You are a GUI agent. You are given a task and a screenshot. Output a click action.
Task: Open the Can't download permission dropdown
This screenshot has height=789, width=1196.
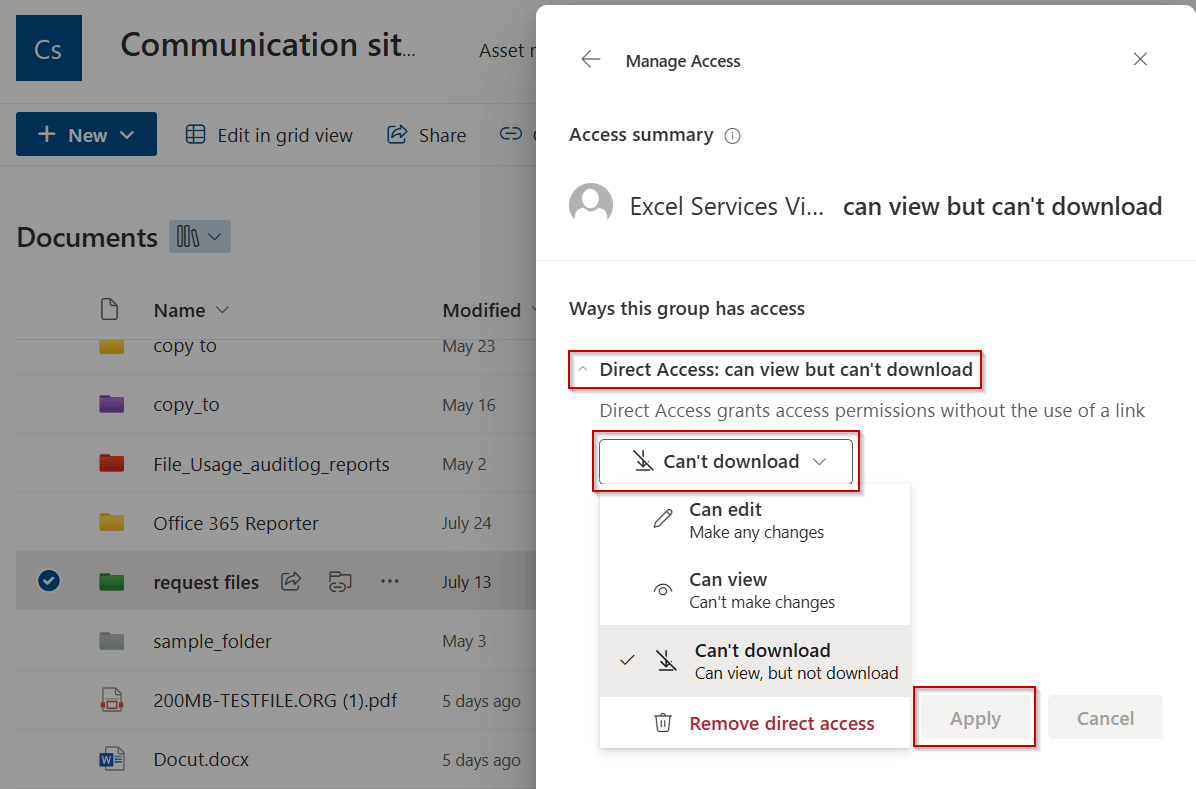coord(726,461)
